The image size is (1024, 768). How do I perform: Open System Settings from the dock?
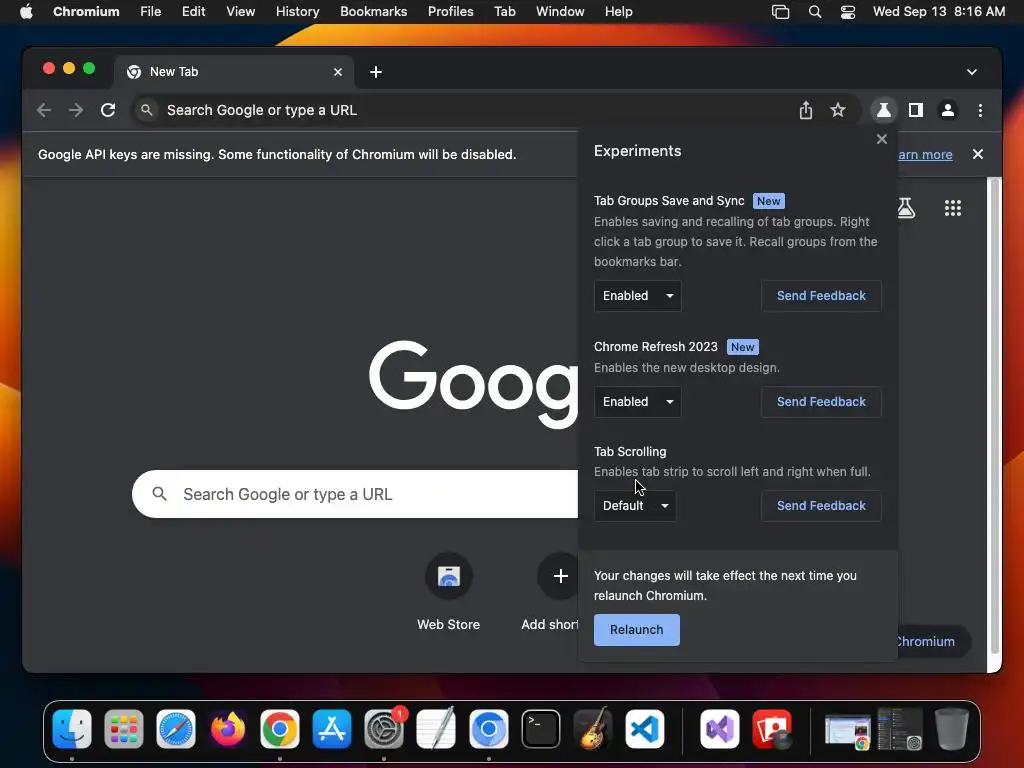[384, 729]
